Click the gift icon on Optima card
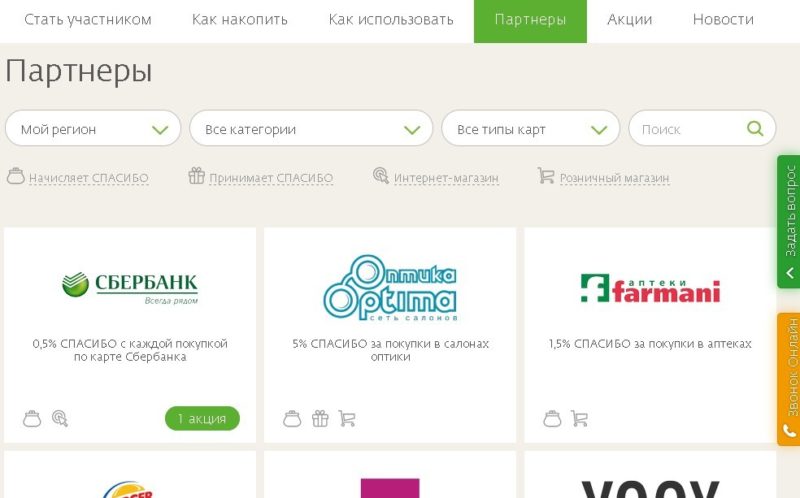 pyautogui.click(x=320, y=418)
